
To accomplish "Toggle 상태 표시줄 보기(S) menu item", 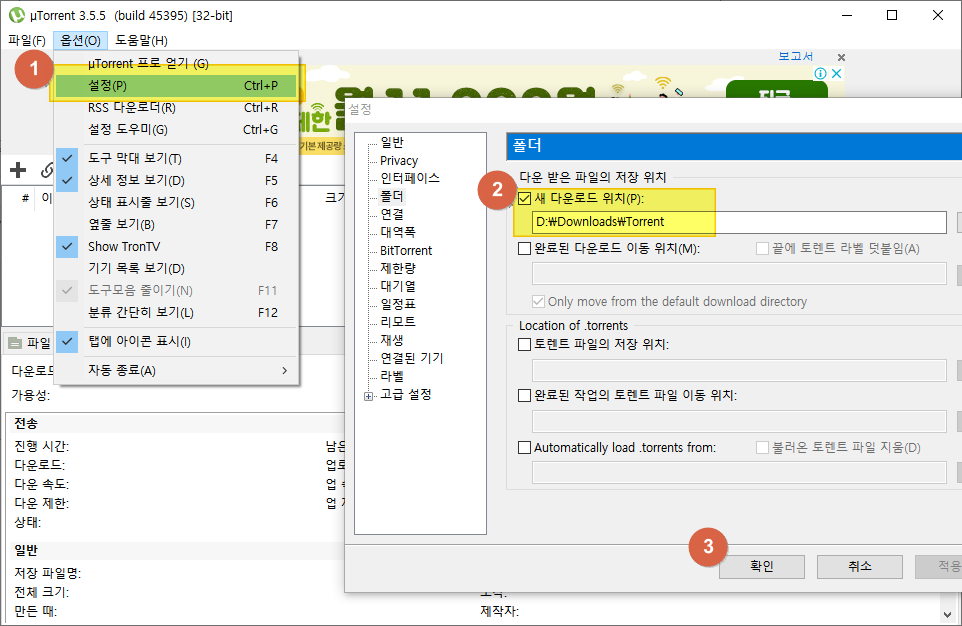I will (x=176, y=203).
